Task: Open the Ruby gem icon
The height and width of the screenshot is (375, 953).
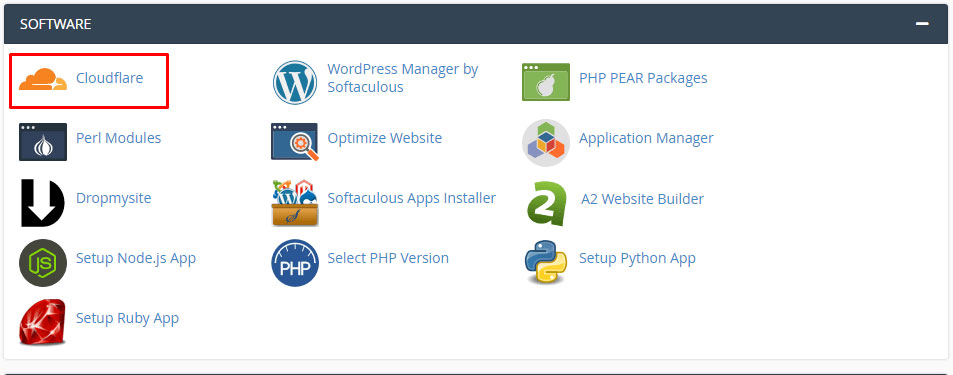Action: click(x=43, y=322)
